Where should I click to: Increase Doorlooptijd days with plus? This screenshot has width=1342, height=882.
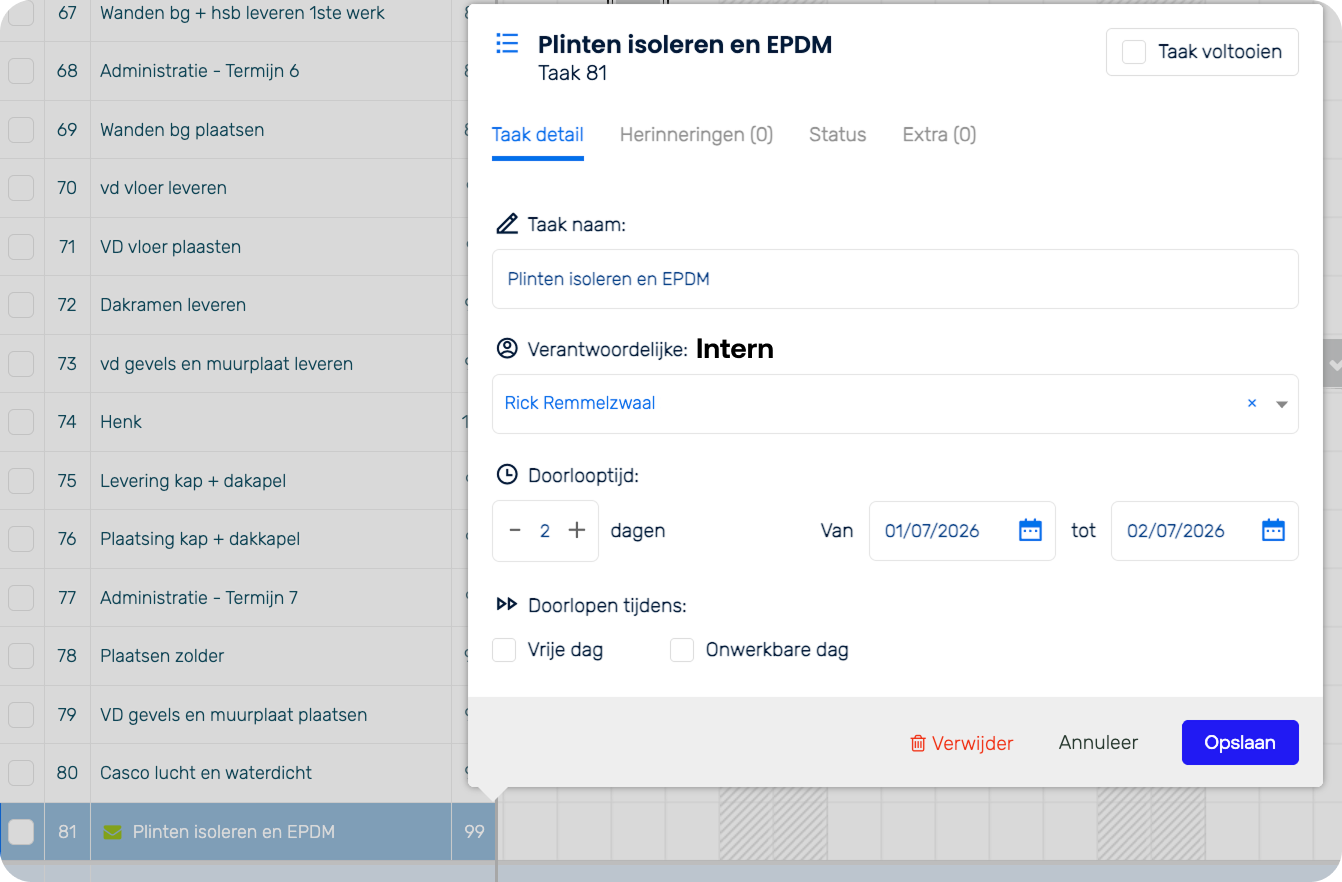click(x=577, y=530)
